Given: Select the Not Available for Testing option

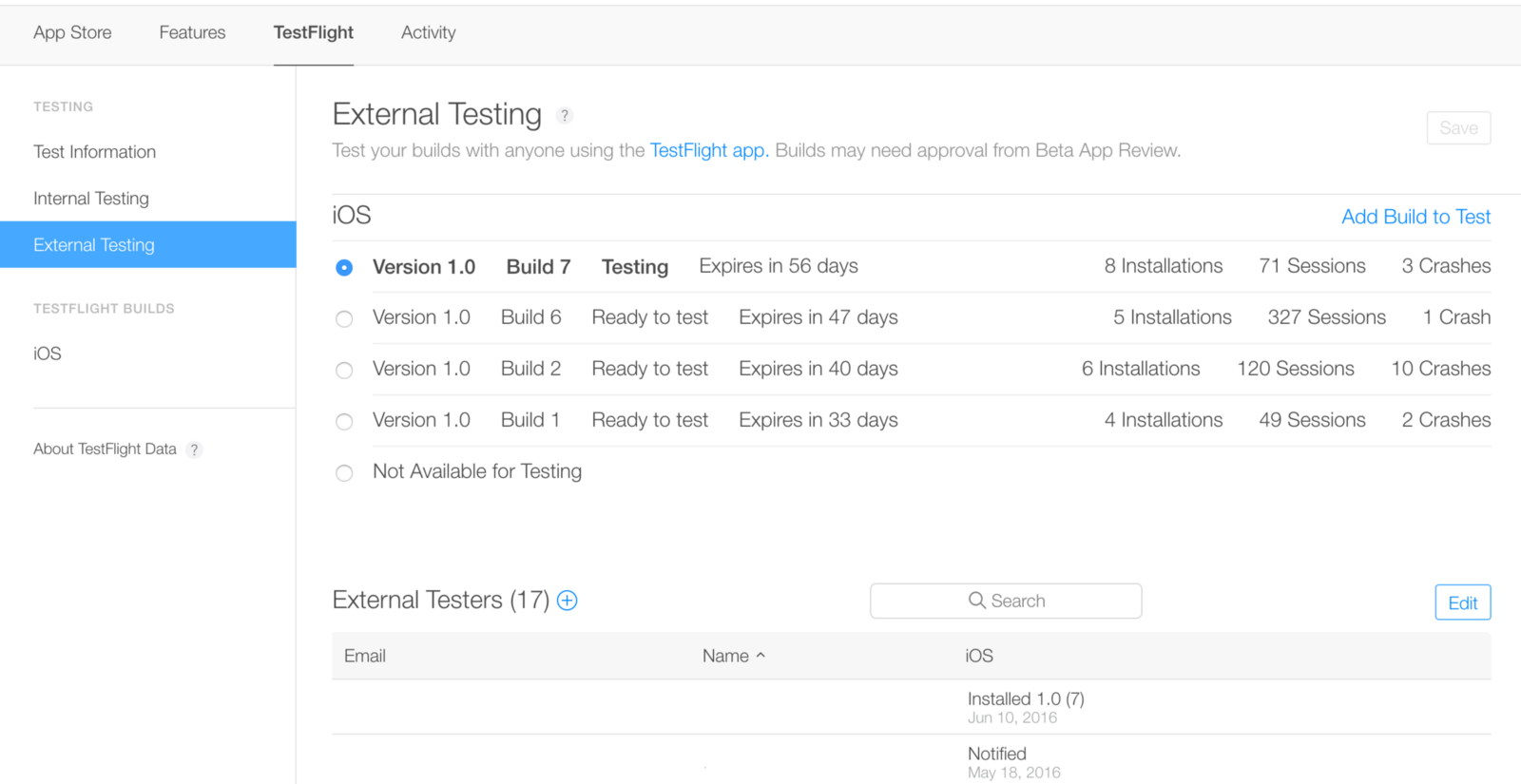Looking at the screenshot, I should tap(344, 473).
